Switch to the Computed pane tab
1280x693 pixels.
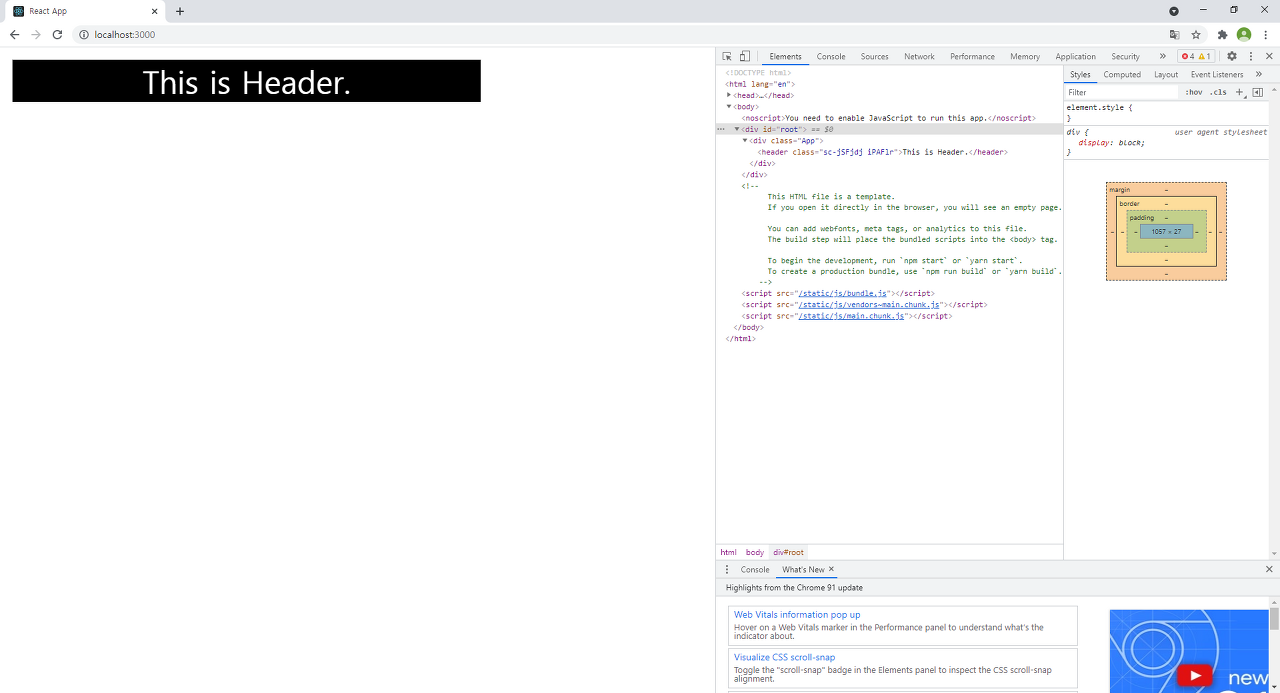tap(1122, 74)
